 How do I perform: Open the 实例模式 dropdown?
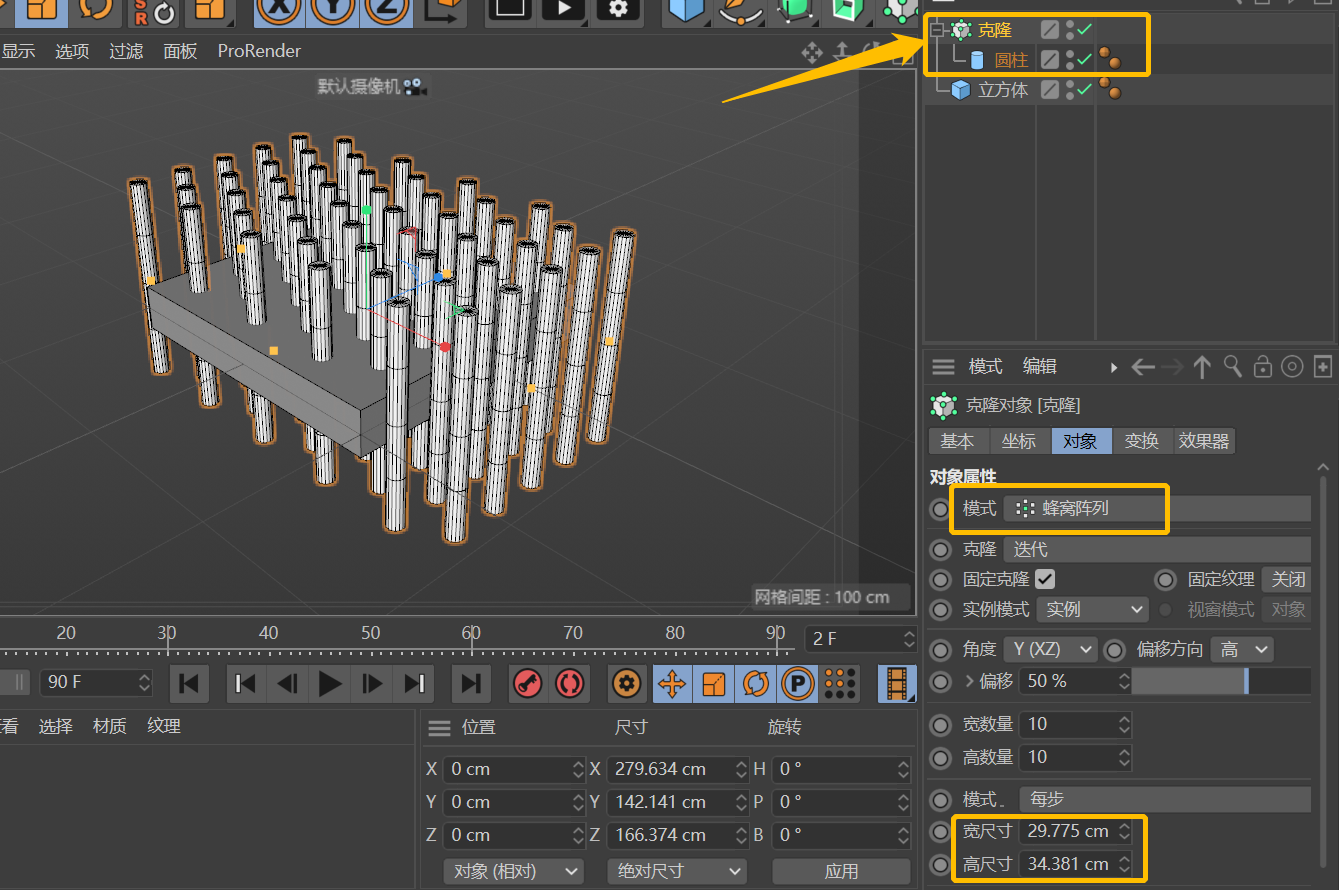(1092, 609)
